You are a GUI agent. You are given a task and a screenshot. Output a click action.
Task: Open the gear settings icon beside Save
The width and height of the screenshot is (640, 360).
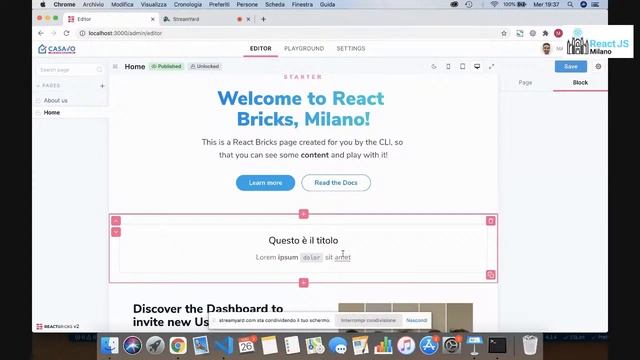coord(598,67)
